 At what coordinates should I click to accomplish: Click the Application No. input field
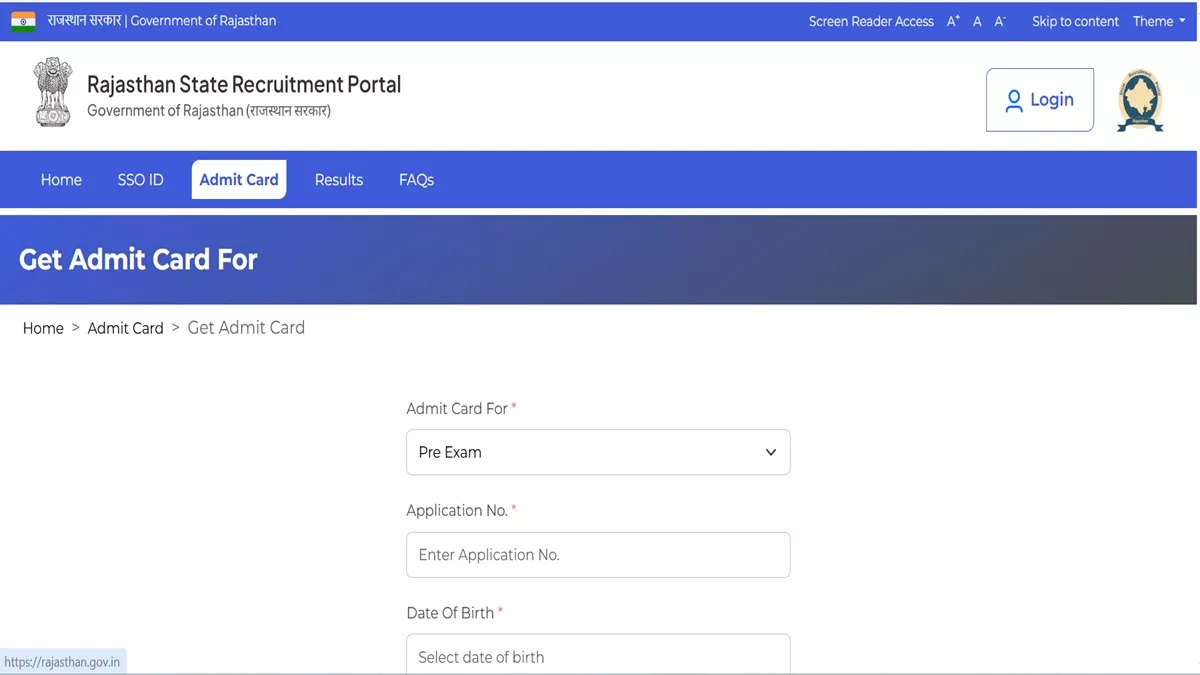point(598,555)
